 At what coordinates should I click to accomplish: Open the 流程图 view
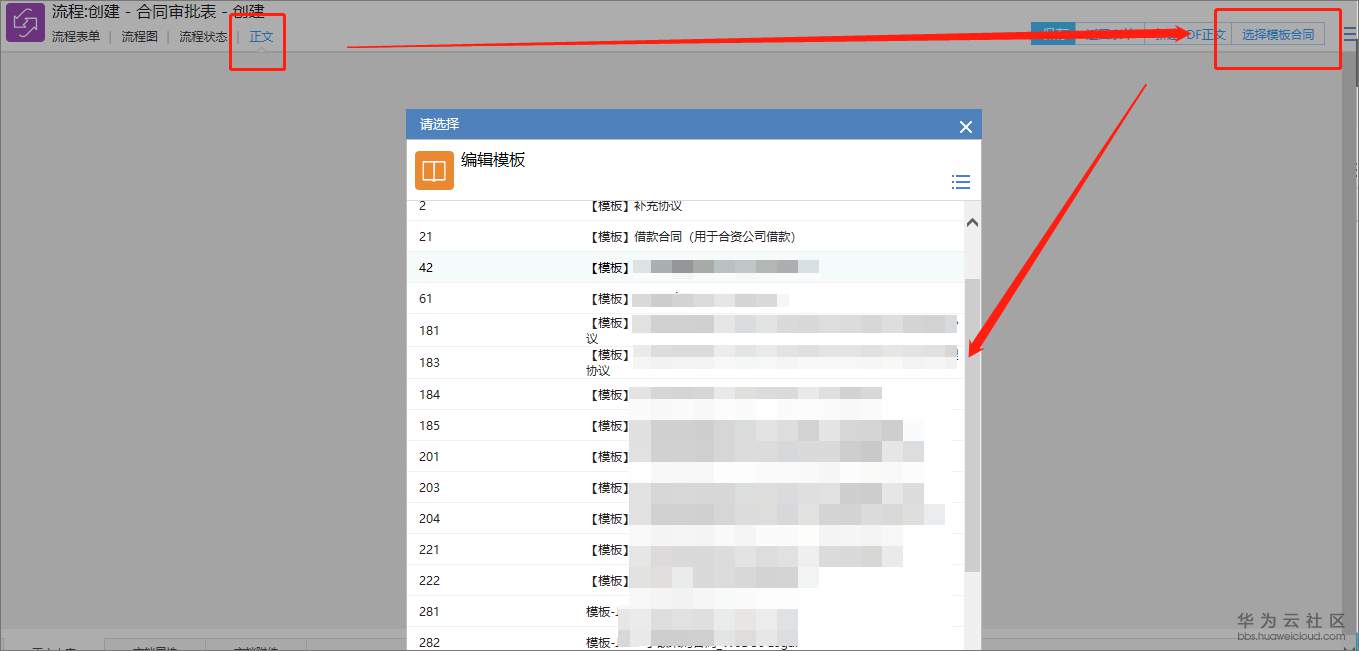click(x=138, y=36)
